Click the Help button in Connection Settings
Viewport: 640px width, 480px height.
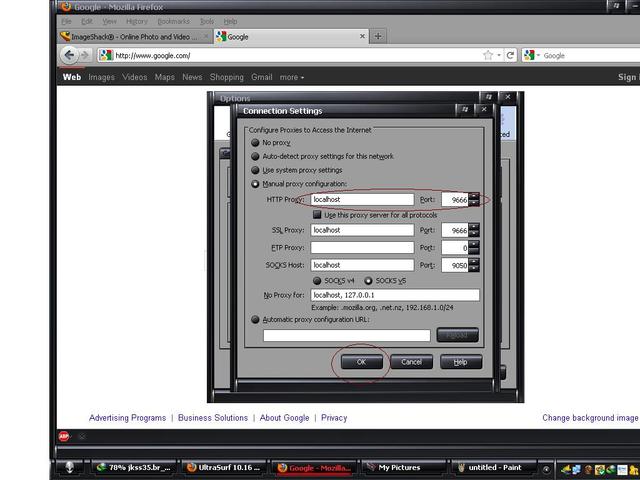click(x=461, y=362)
